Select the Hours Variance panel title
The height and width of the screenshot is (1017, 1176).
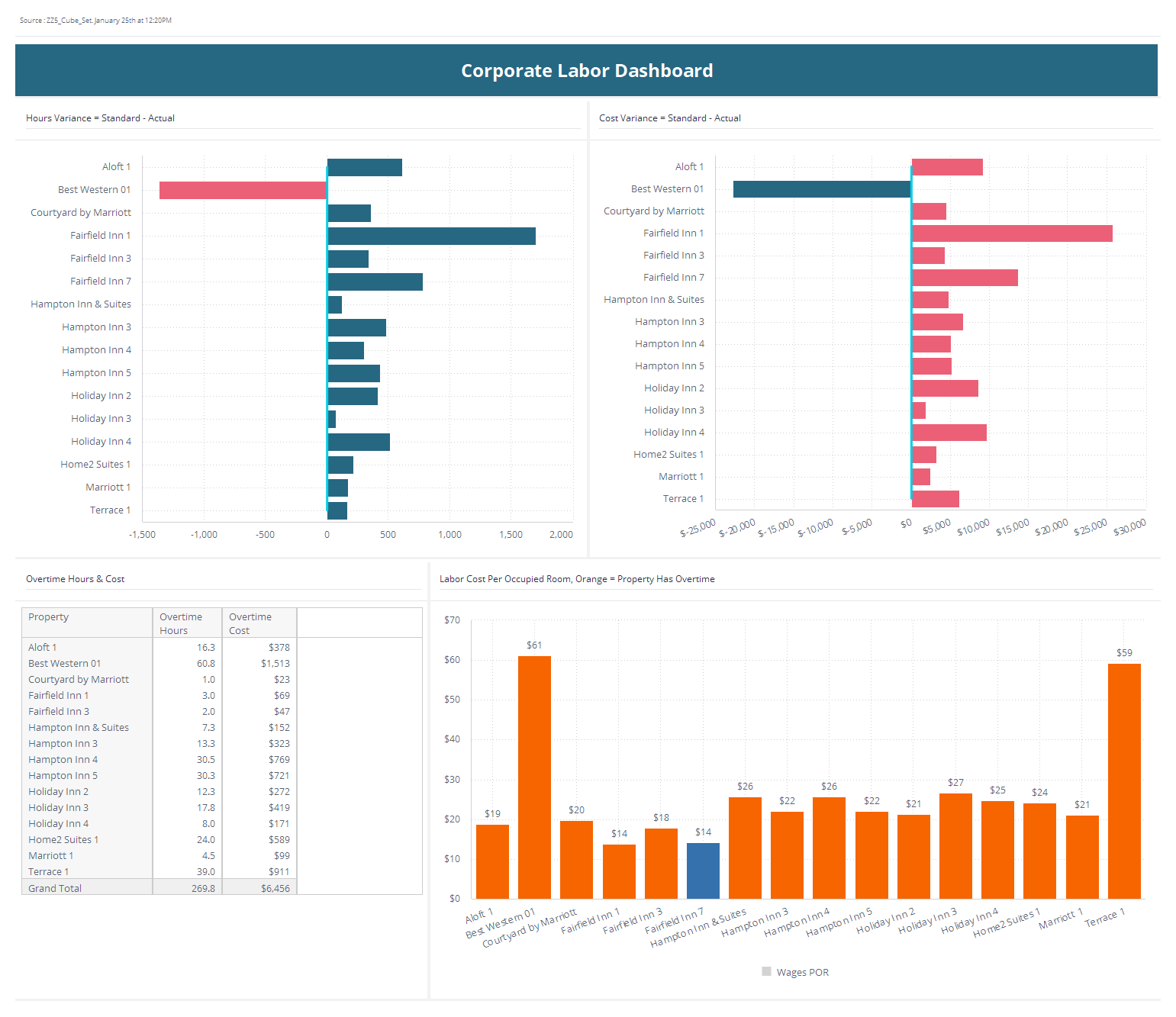(100, 118)
